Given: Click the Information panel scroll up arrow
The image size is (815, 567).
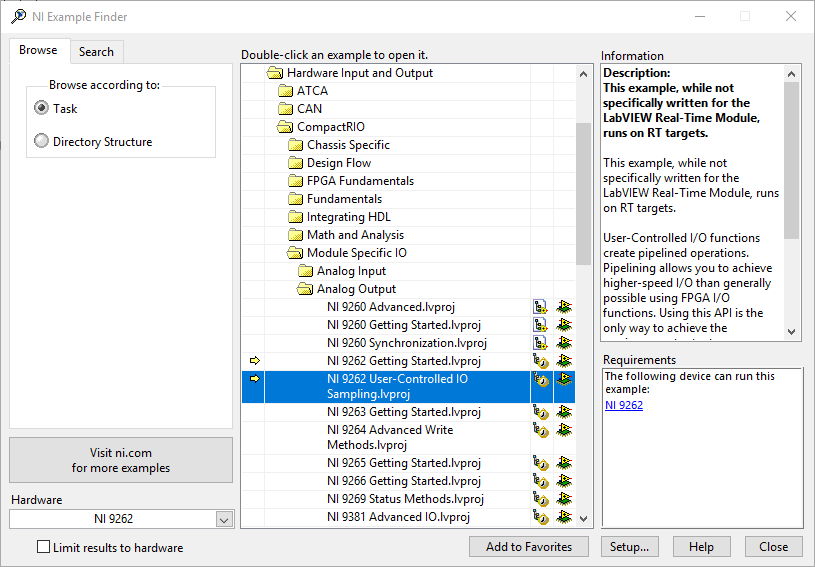Looking at the screenshot, I should pyautogui.click(x=791, y=74).
